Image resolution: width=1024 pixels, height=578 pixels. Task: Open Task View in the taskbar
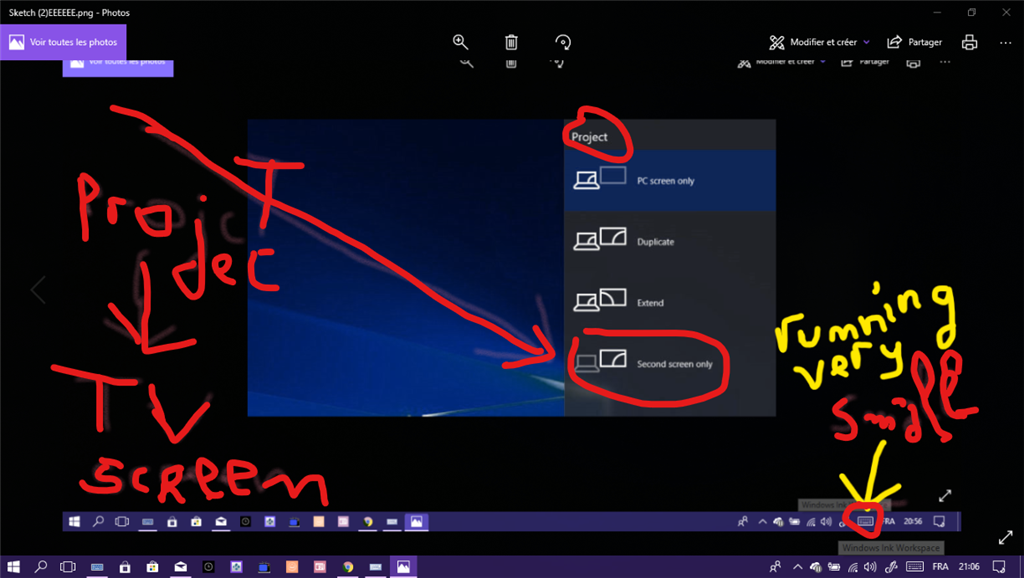pyautogui.click(x=68, y=567)
